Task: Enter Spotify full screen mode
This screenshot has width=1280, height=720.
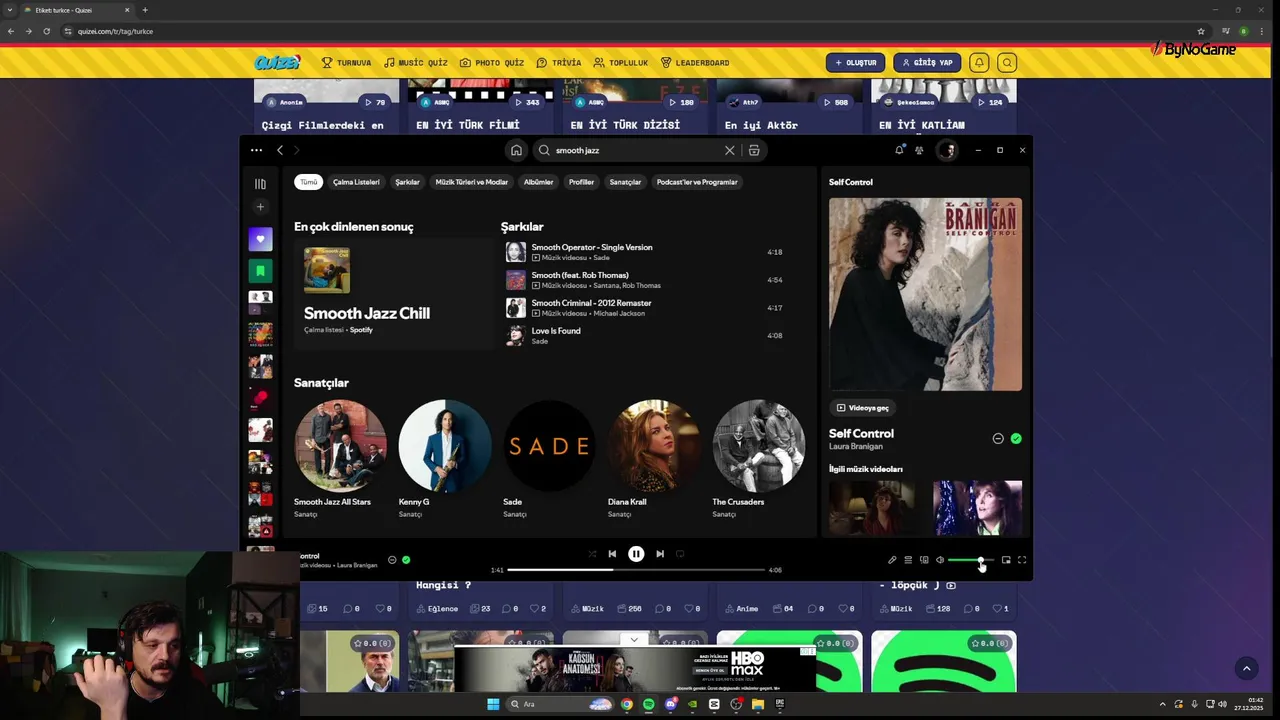Action: click(x=1022, y=560)
